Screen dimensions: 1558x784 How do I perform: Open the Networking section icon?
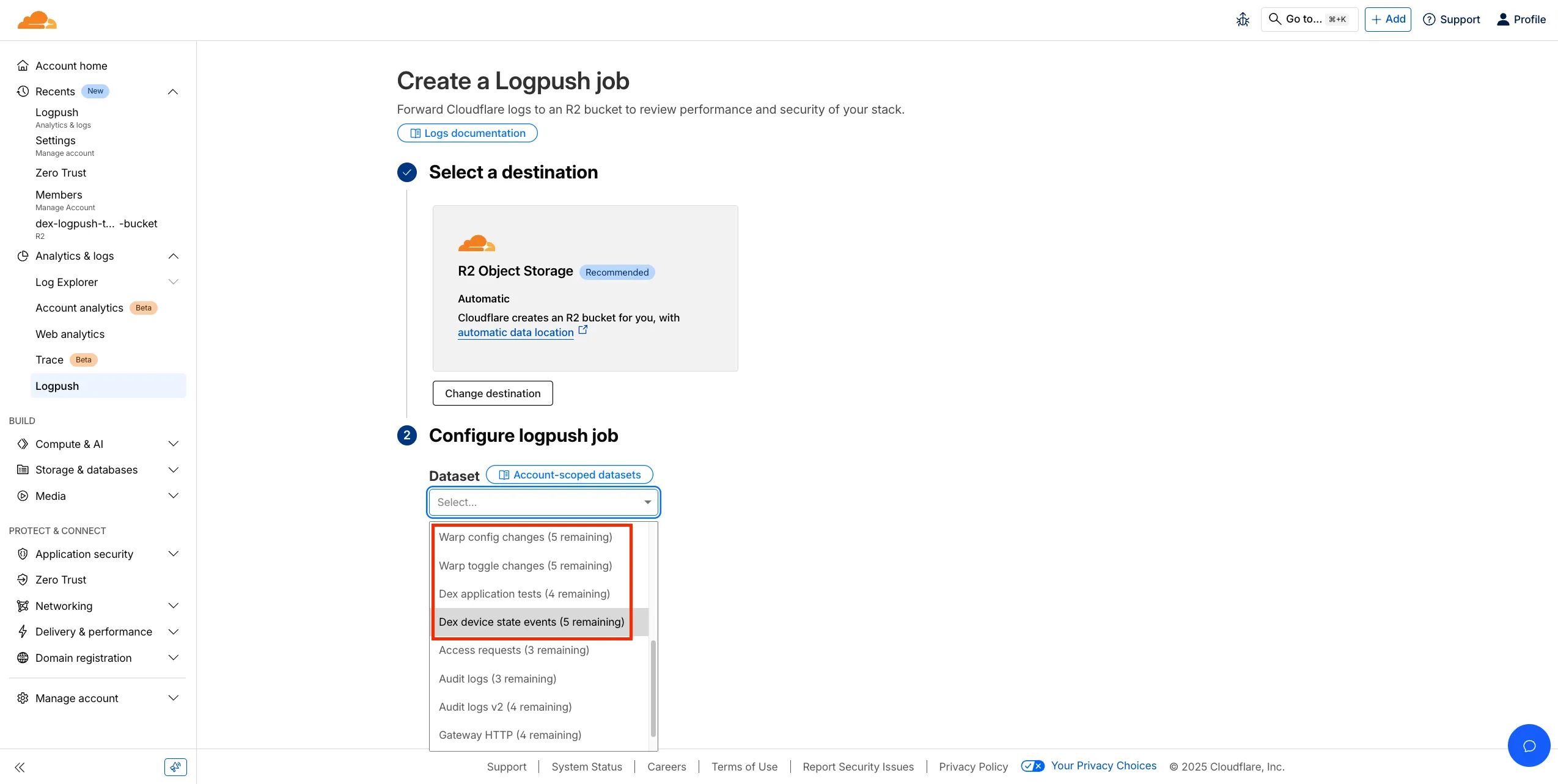[23, 606]
